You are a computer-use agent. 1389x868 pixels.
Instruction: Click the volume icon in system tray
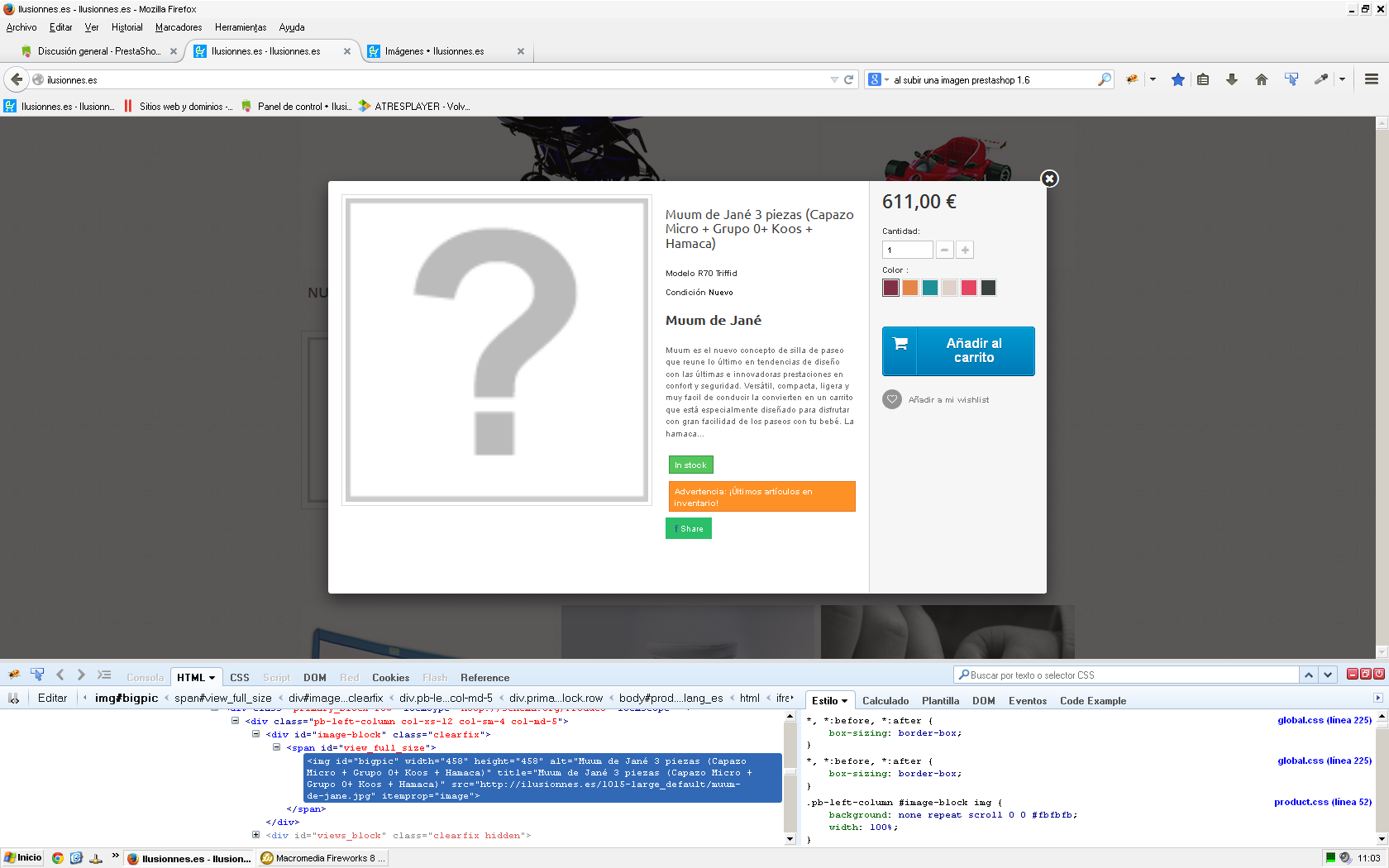click(x=1345, y=858)
